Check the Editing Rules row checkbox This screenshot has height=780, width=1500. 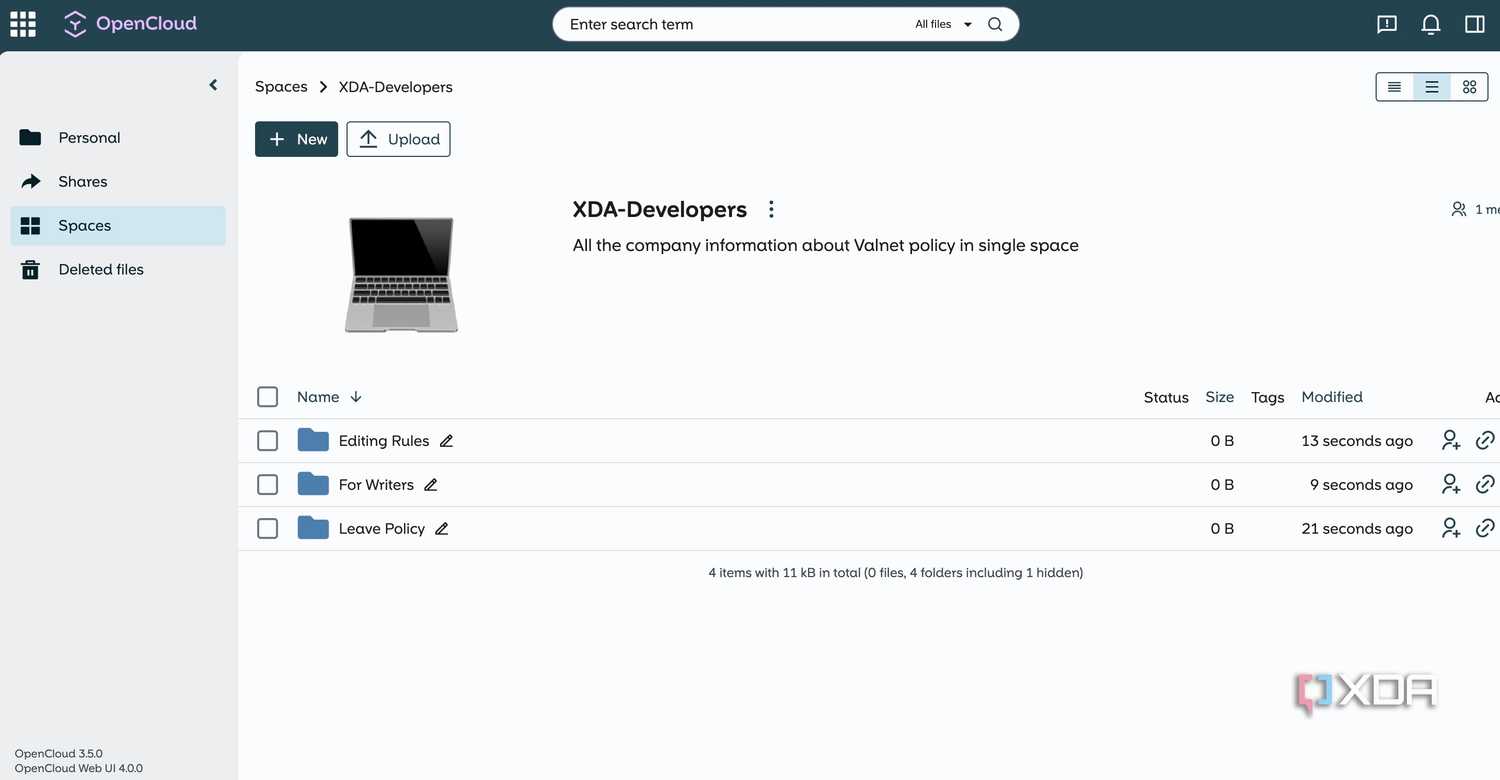click(268, 441)
